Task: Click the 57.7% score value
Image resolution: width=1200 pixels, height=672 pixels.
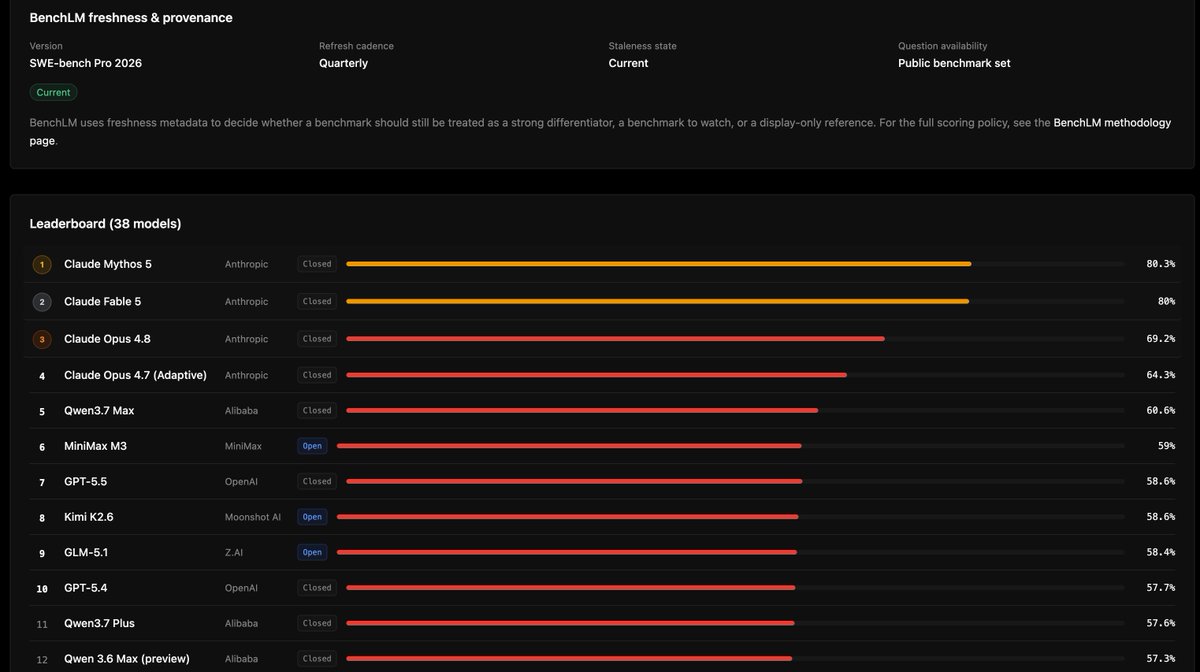Action: point(1160,588)
